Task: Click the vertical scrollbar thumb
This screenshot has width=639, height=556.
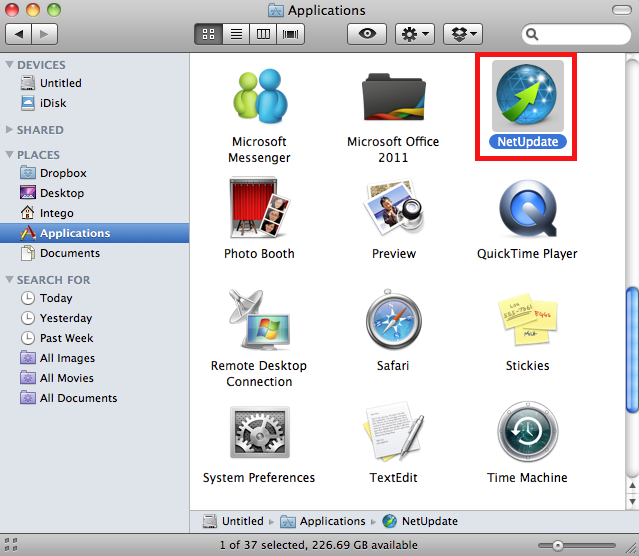Action: pyautogui.click(x=632, y=350)
